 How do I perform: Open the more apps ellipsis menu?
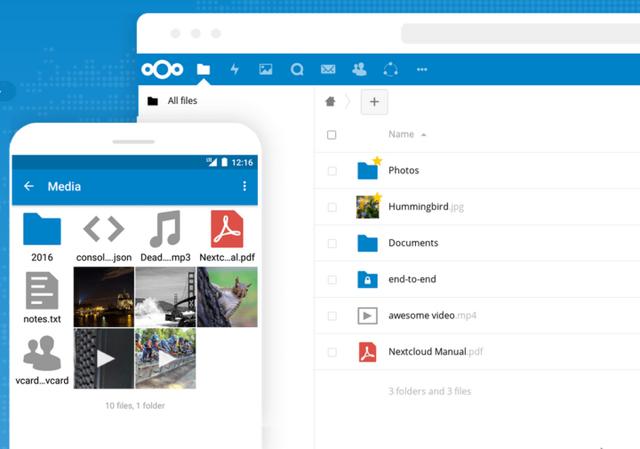click(x=422, y=69)
